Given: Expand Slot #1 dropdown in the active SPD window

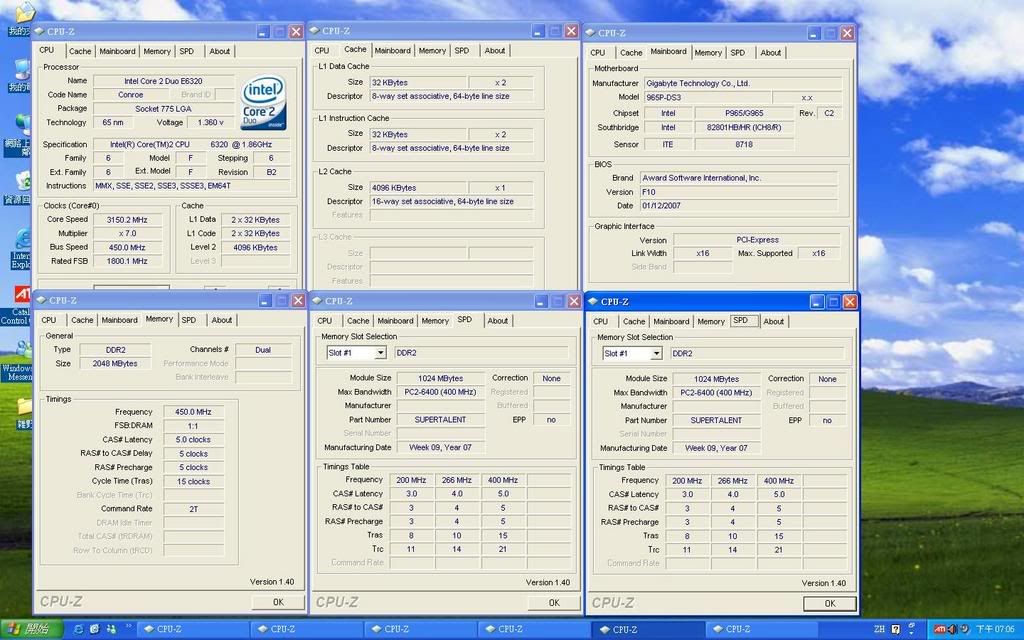Looking at the screenshot, I should tap(656, 353).
